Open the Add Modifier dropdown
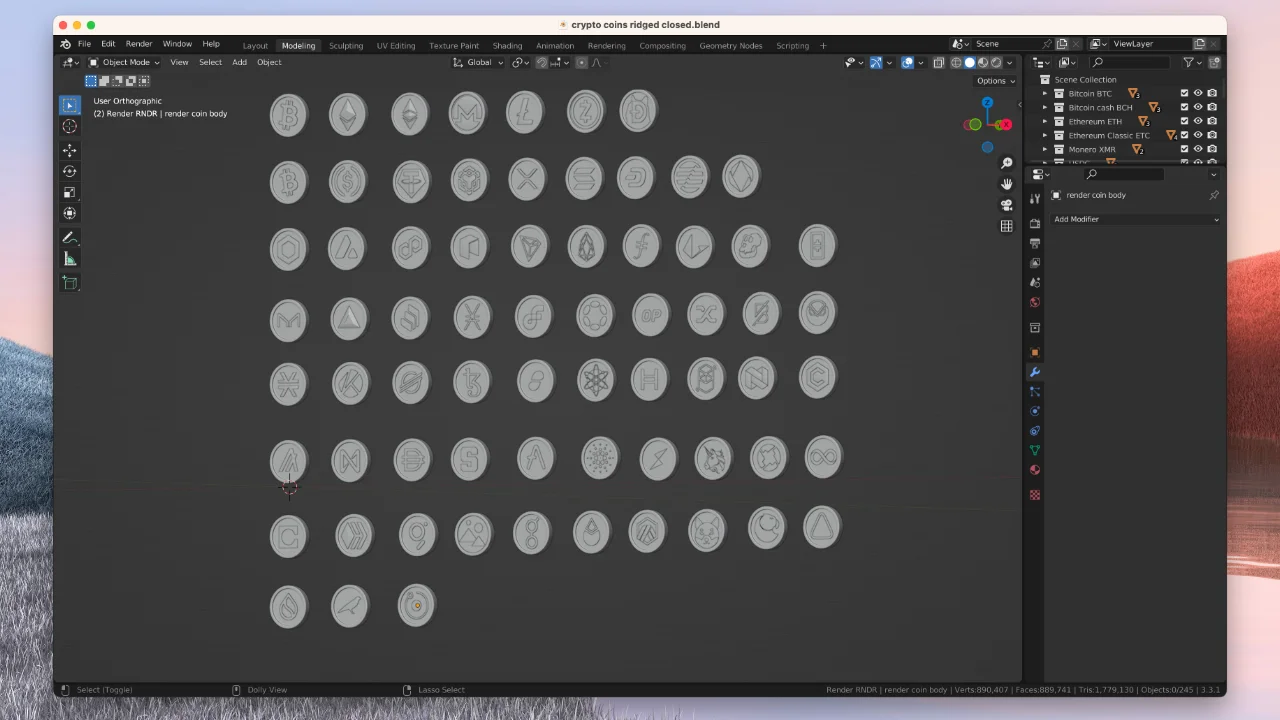This screenshot has width=1280, height=720. (1135, 219)
